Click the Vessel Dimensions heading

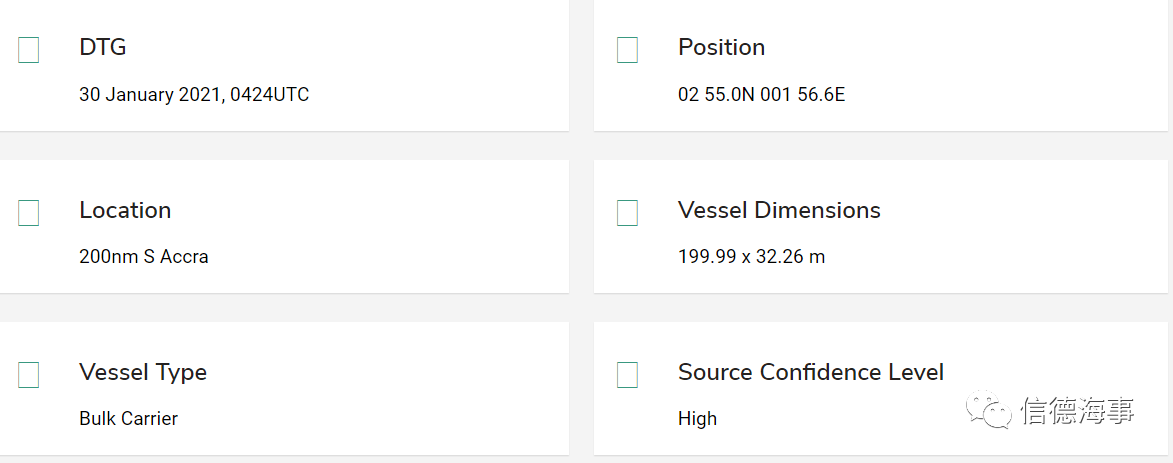pyautogui.click(x=779, y=210)
